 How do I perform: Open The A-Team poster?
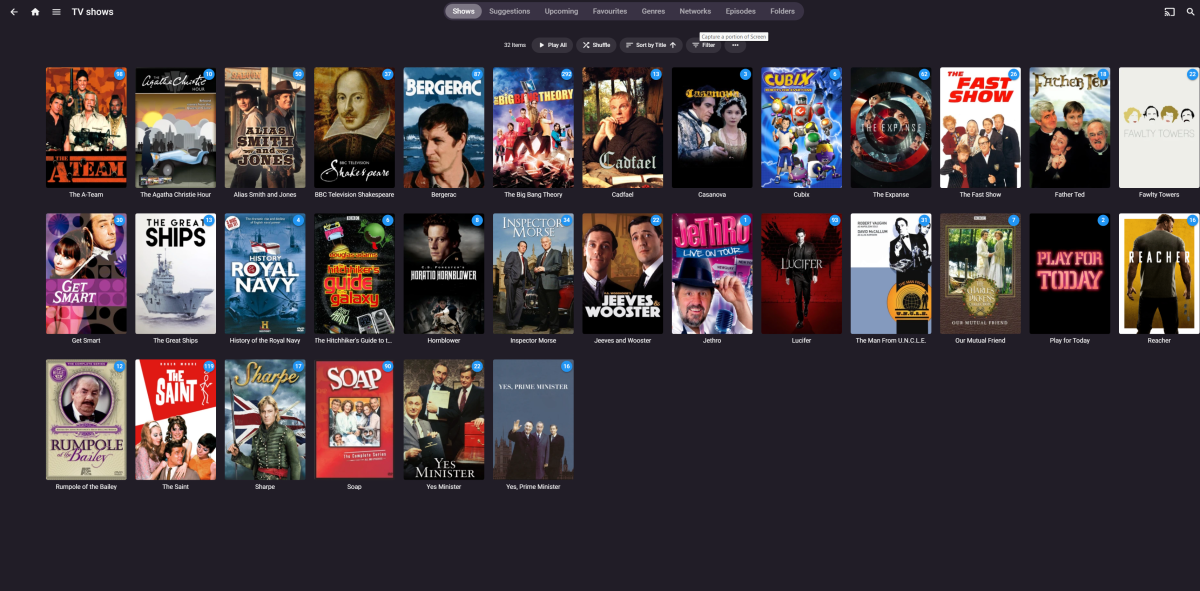[86, 127]
